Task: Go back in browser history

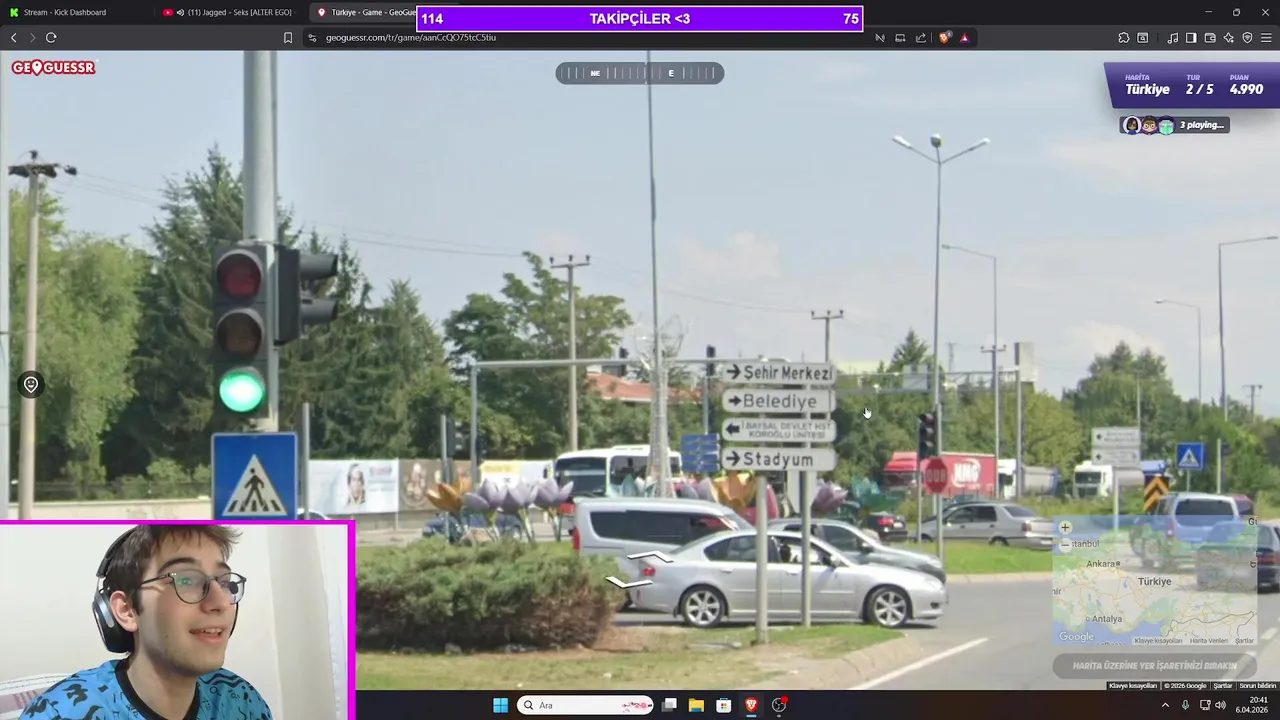Action: click(14, 37)
